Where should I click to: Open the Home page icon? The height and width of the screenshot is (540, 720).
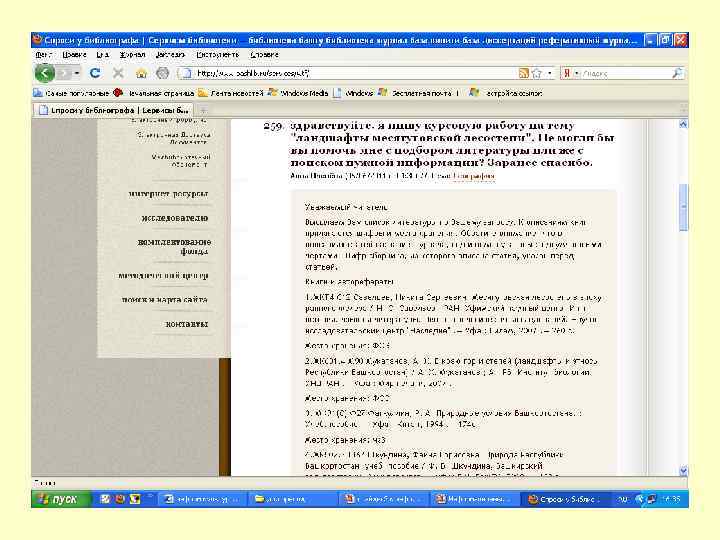coord(141,73)
